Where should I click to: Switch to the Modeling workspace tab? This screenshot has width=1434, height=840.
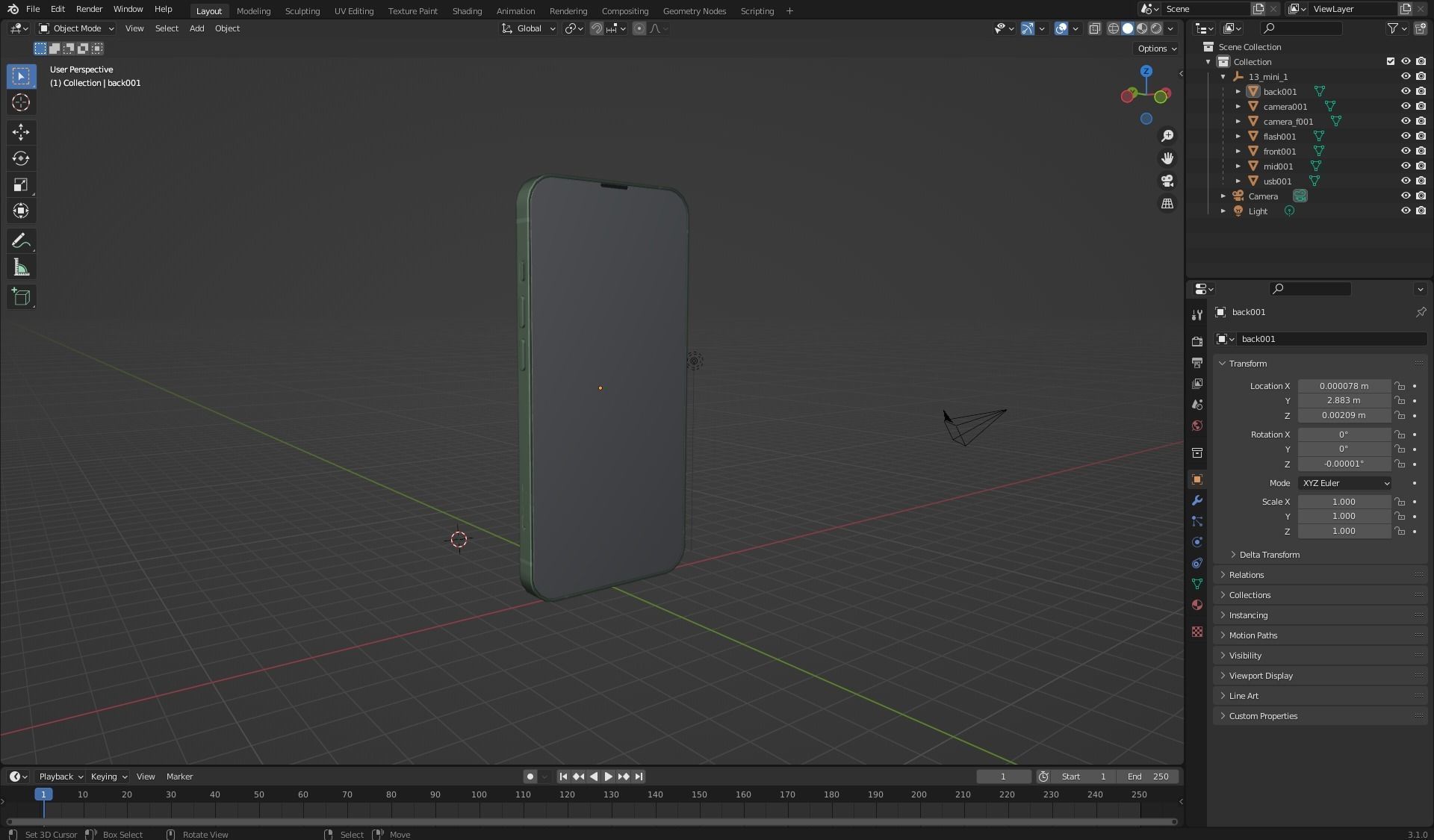tap(253, 11)
